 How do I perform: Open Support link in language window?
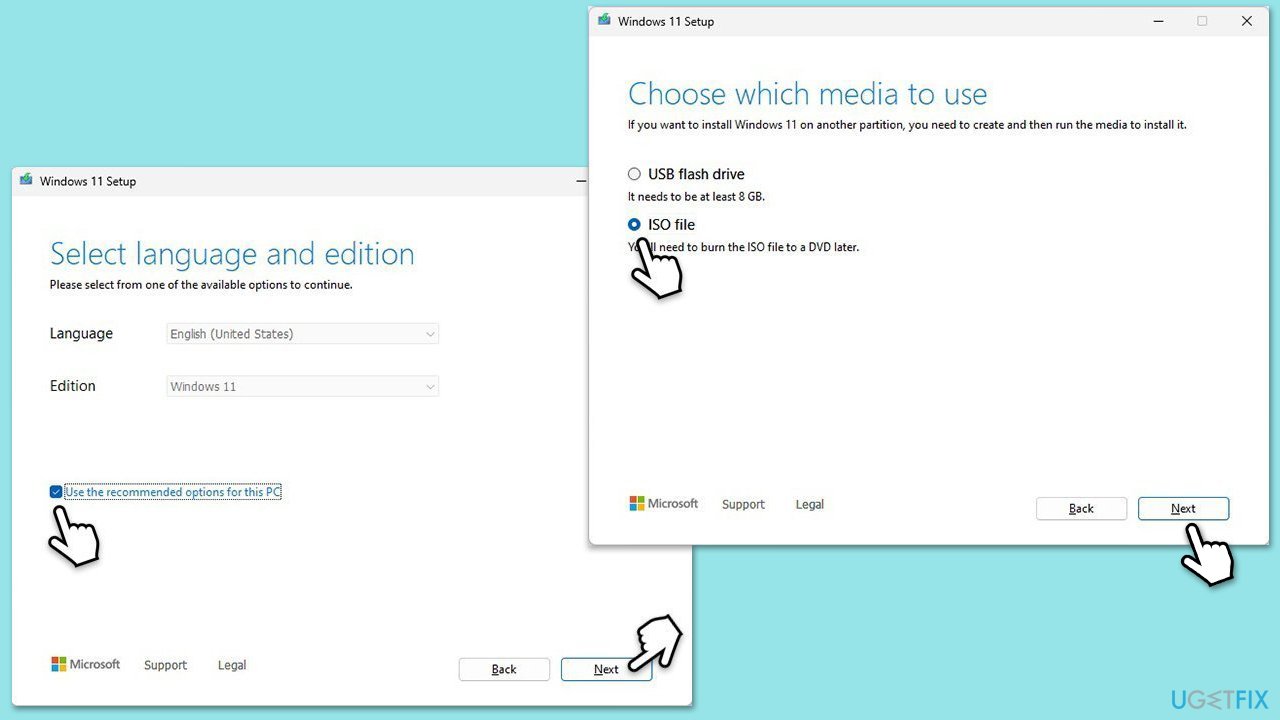165,665
